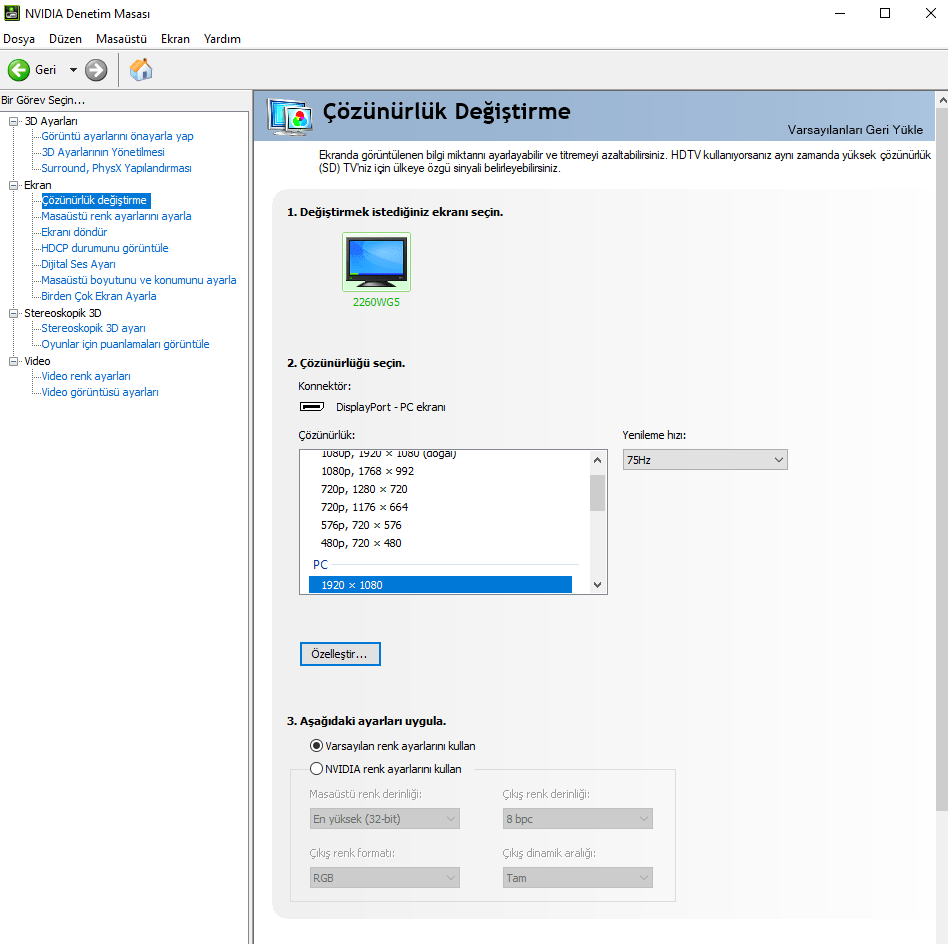Open HDCP durumunu görüntüle
The height and width of the screenshot is (944, 948).
point(105,248)
